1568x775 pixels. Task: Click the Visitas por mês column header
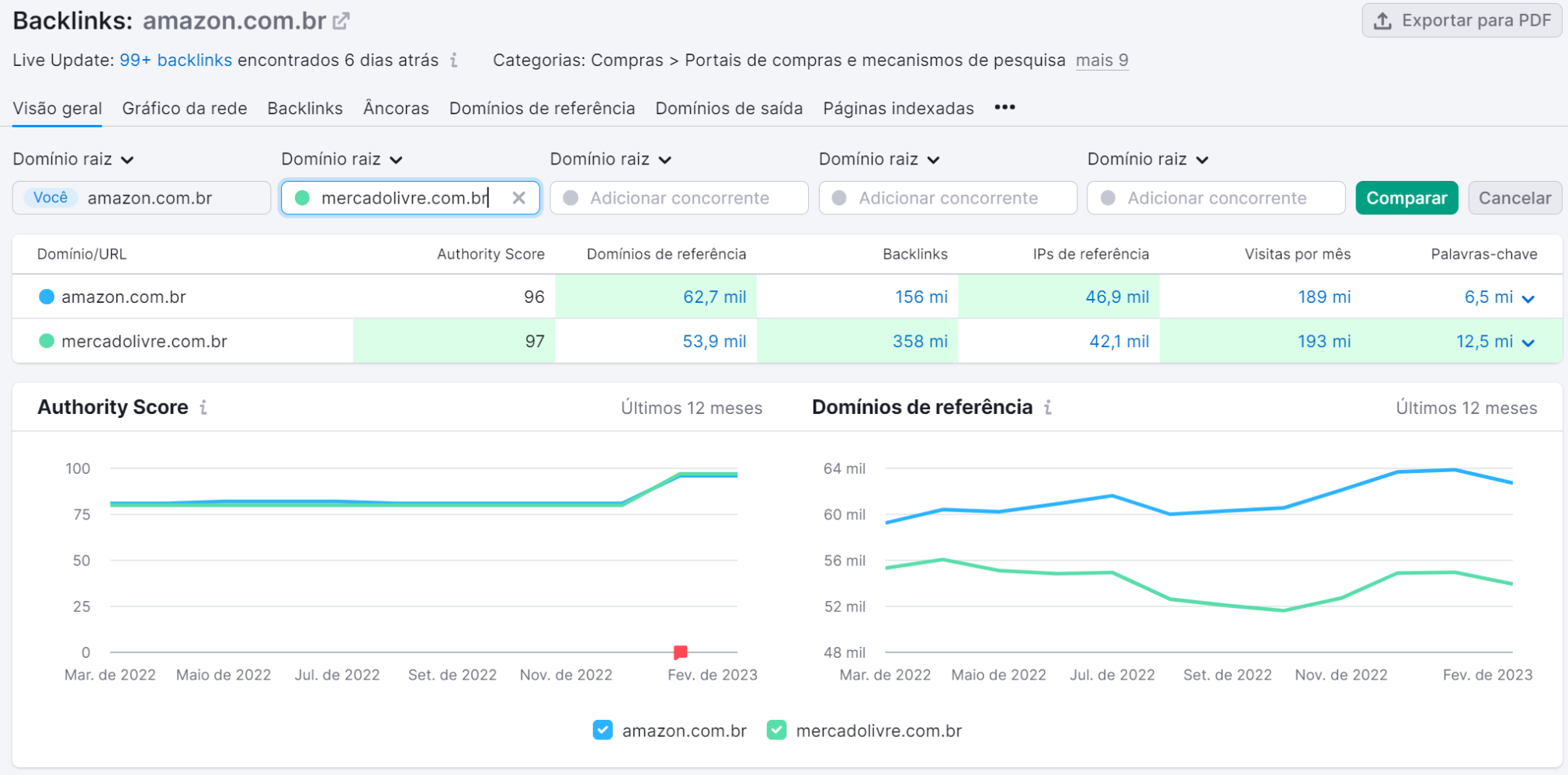1297,254
